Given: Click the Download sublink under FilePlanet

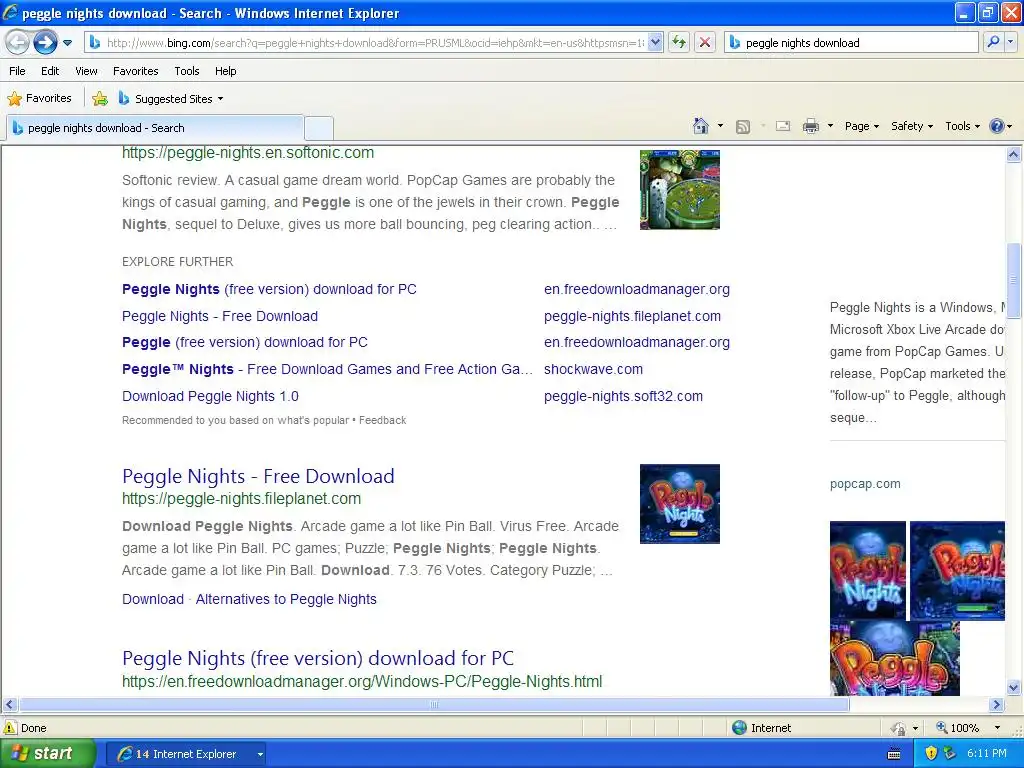Looking at the screenshot, I should click(153, 599).
